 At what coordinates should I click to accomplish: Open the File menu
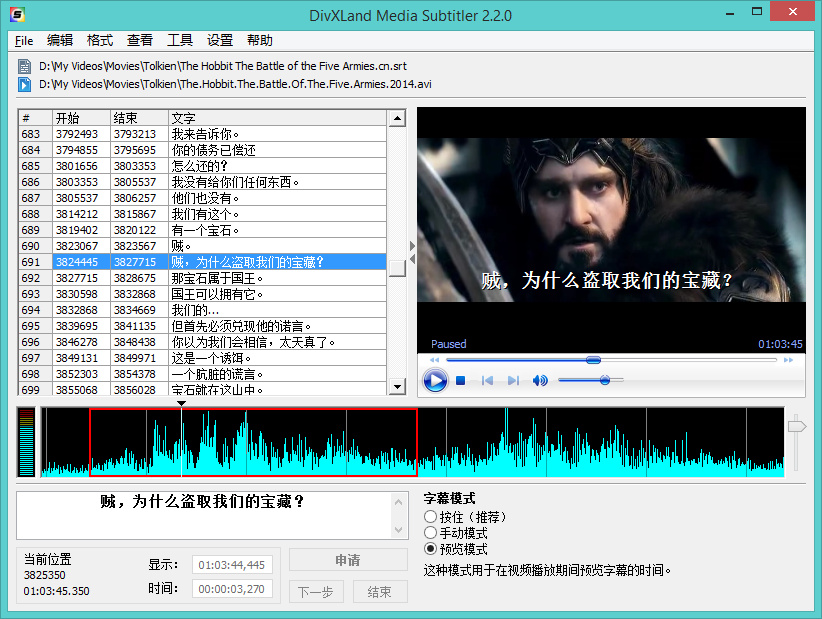[24, 40]
